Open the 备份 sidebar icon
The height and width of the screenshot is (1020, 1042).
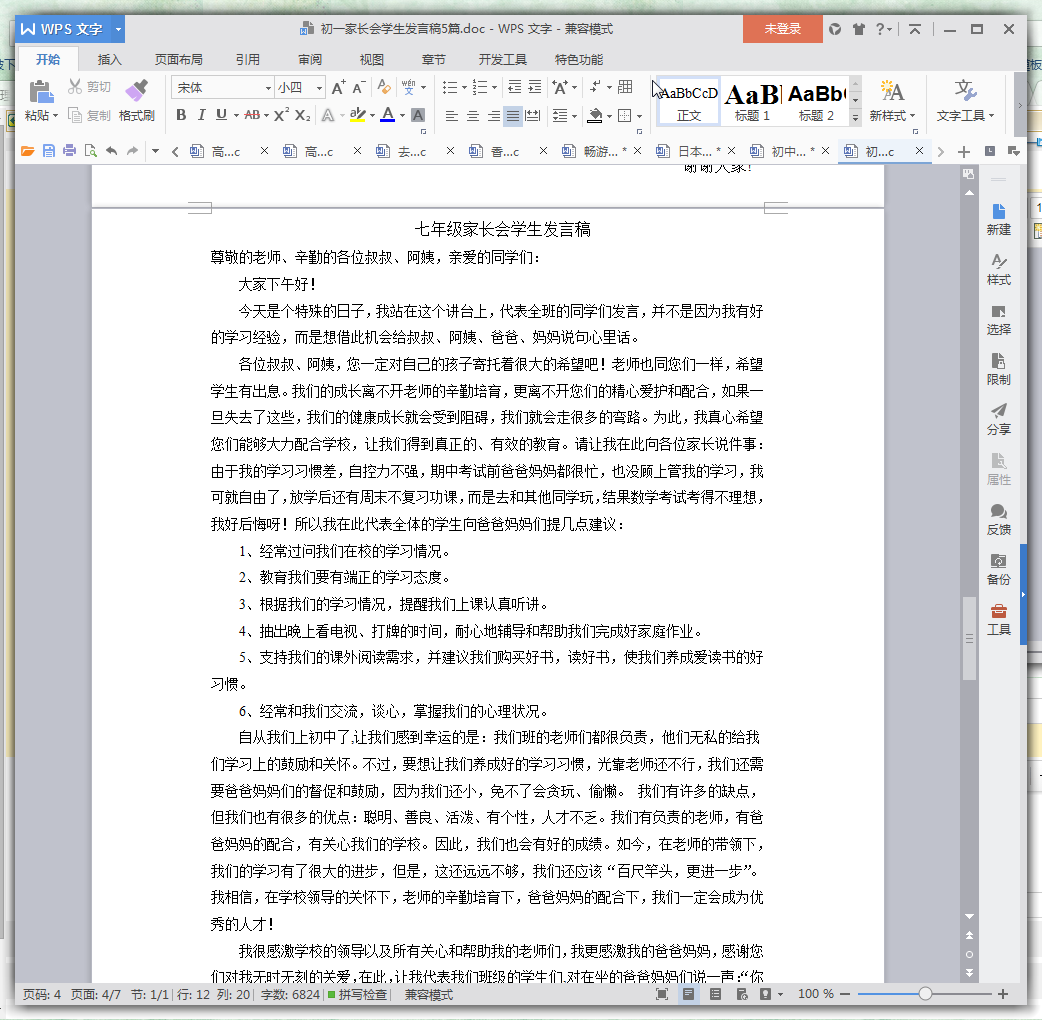[x=998, y=569]
